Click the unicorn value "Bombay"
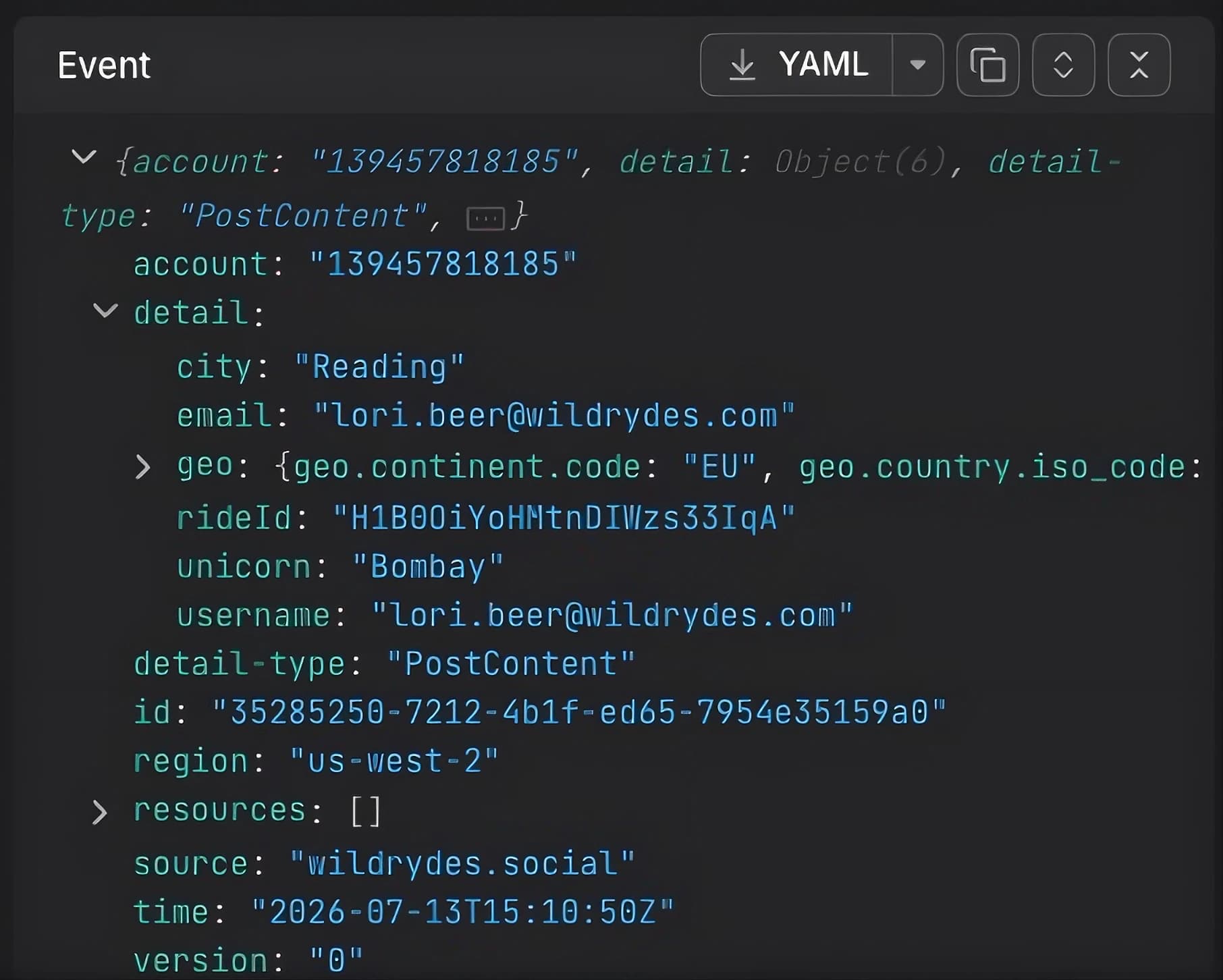Image resolution: width=1223 pixels, height=980 pixels. point(428,567)
